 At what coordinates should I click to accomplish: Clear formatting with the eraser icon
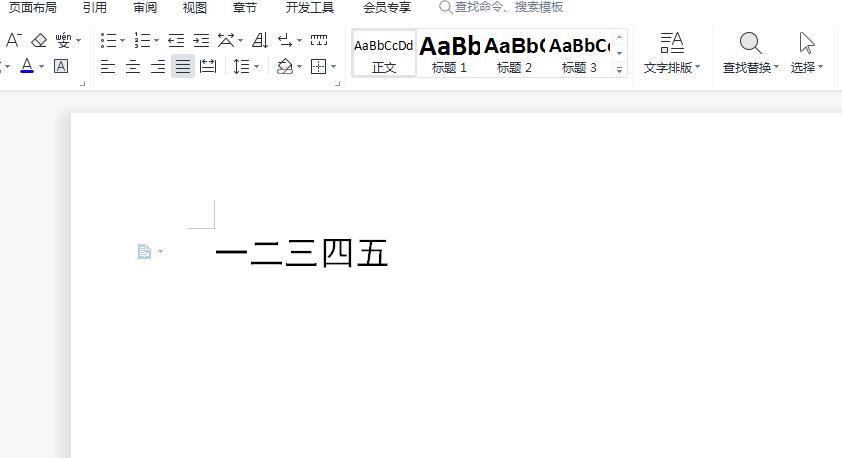(x=39, y=40)
